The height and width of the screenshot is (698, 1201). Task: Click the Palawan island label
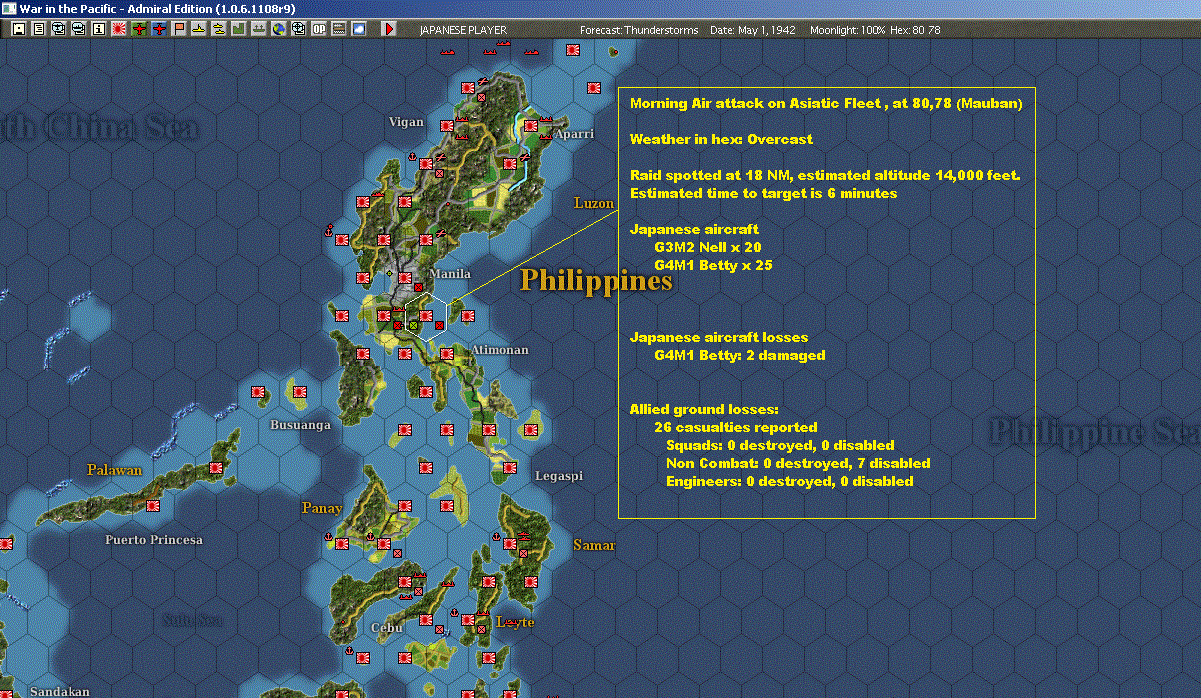pos(114,469)
